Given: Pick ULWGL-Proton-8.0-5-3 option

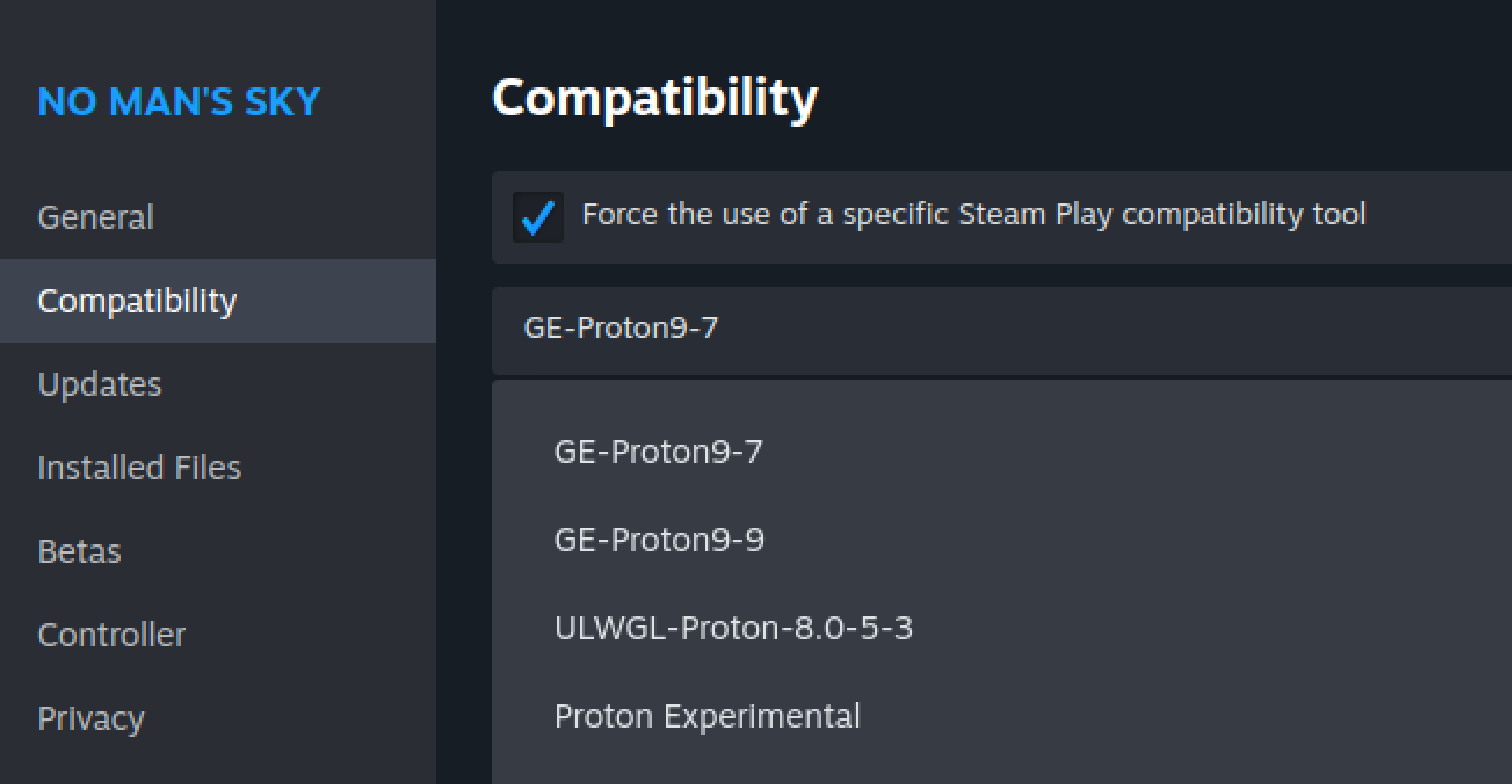Looking at the screenshot, I should click(x=733, y=628).
